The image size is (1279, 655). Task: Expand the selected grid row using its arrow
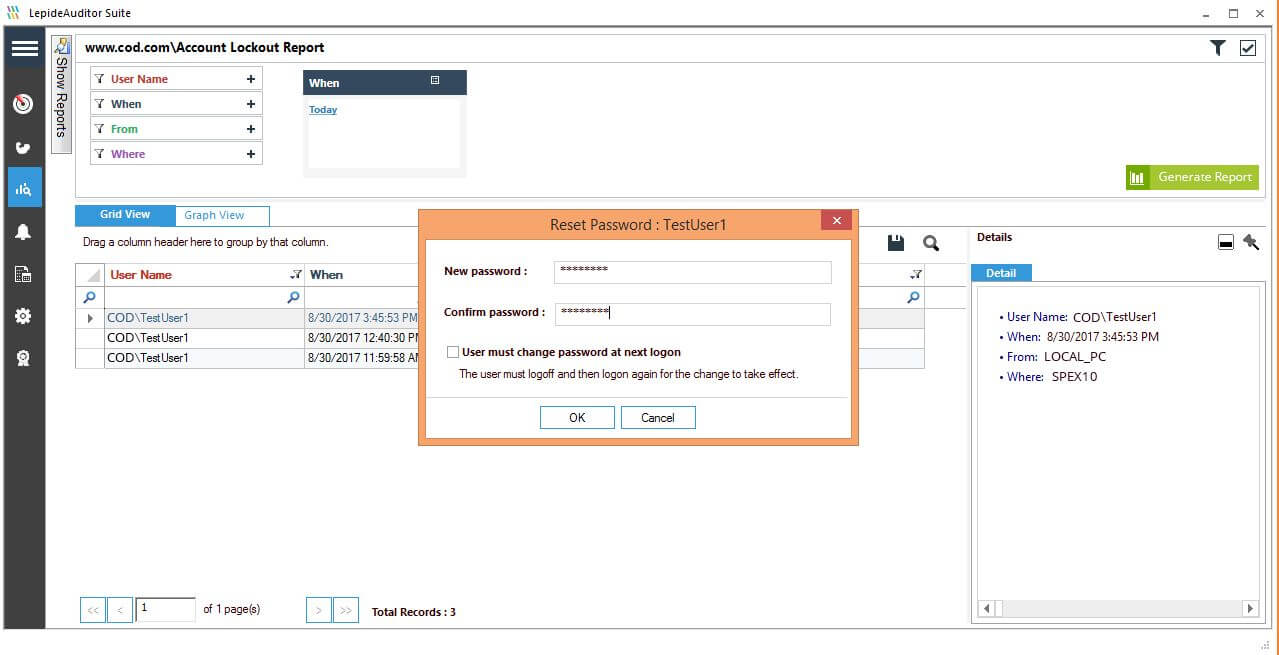90,318
